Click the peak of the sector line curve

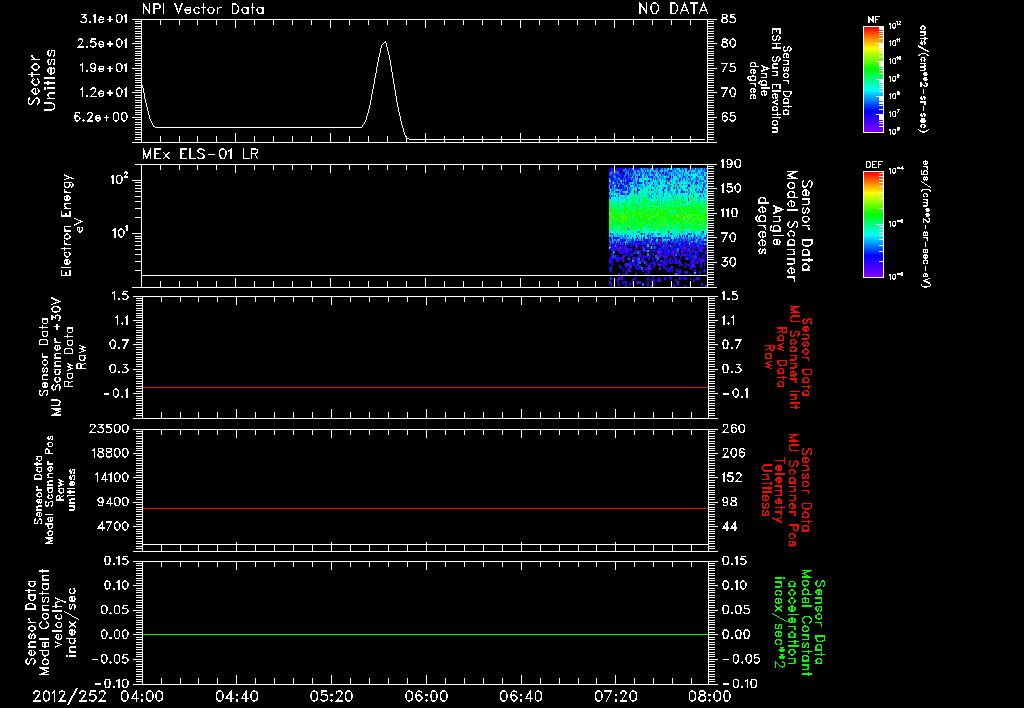click(385, 42)
